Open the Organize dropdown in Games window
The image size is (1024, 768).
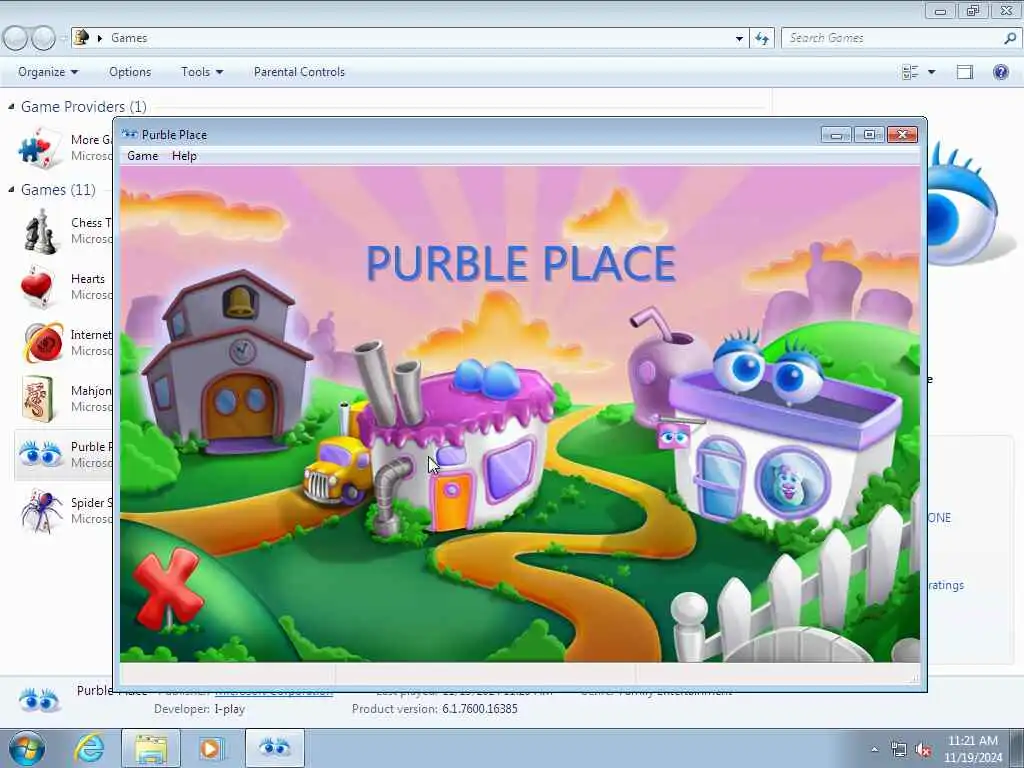point(48,72)
